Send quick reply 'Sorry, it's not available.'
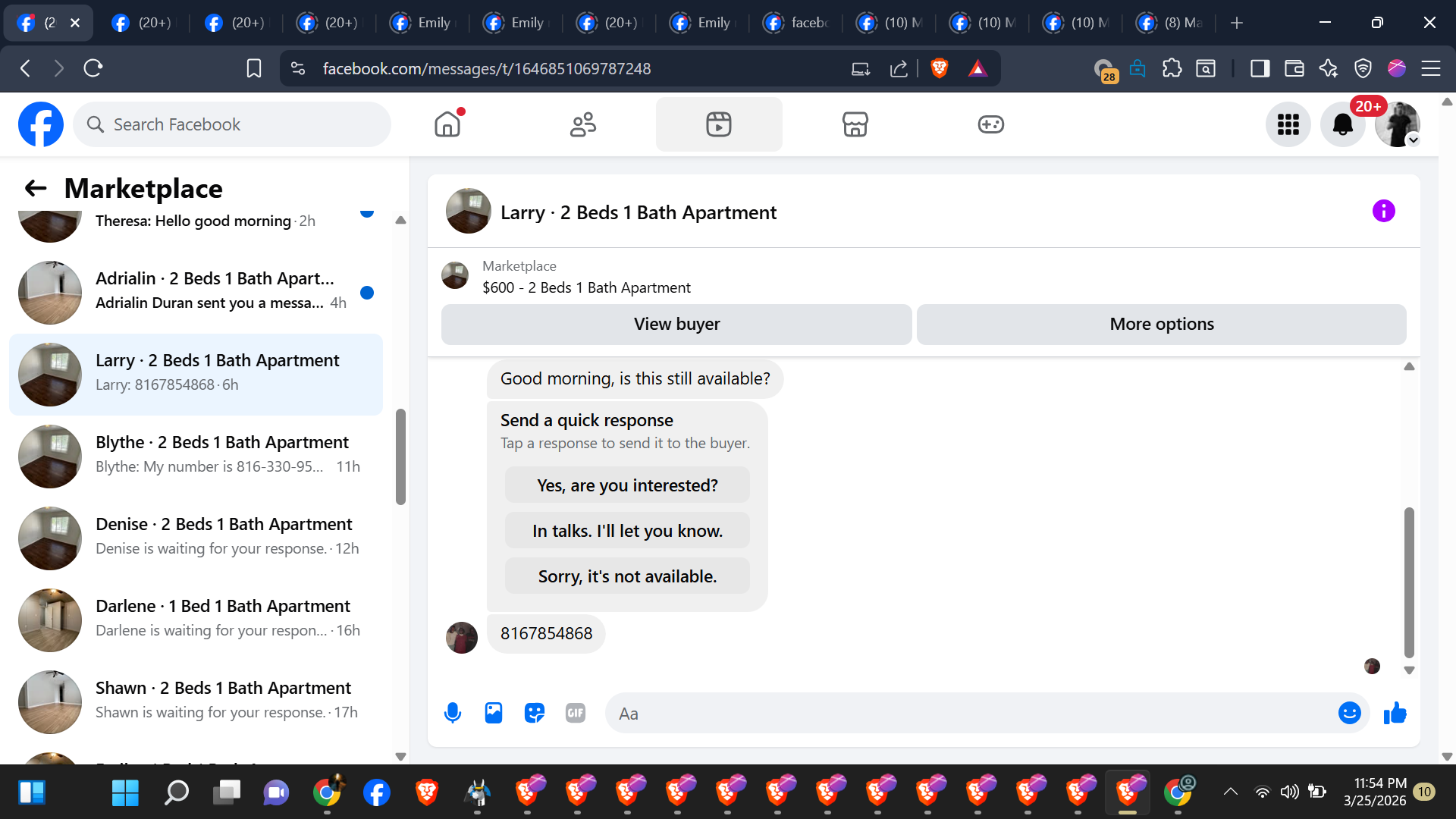 point(627,576)
